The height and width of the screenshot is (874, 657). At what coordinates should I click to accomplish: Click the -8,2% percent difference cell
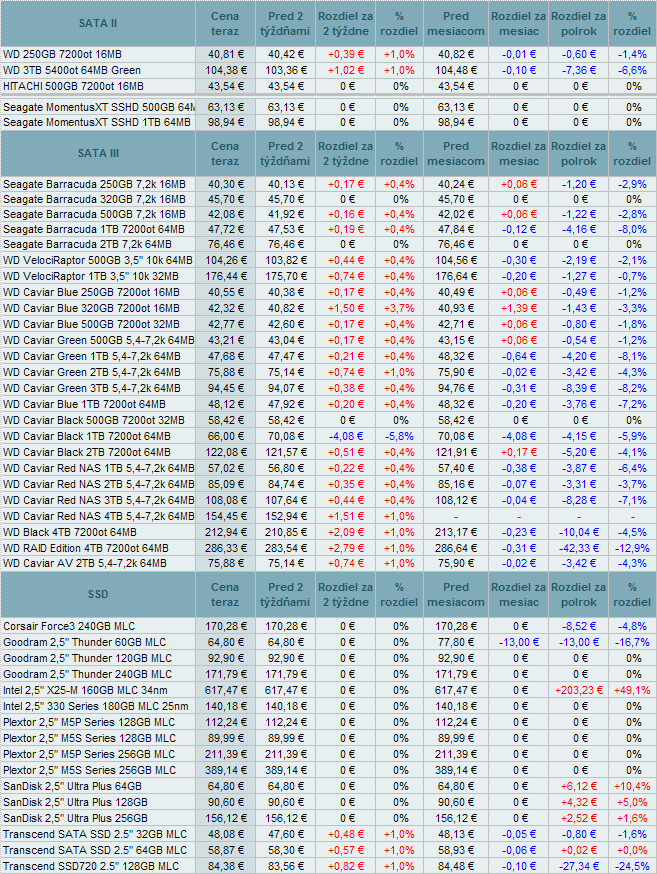pos(632,388)
